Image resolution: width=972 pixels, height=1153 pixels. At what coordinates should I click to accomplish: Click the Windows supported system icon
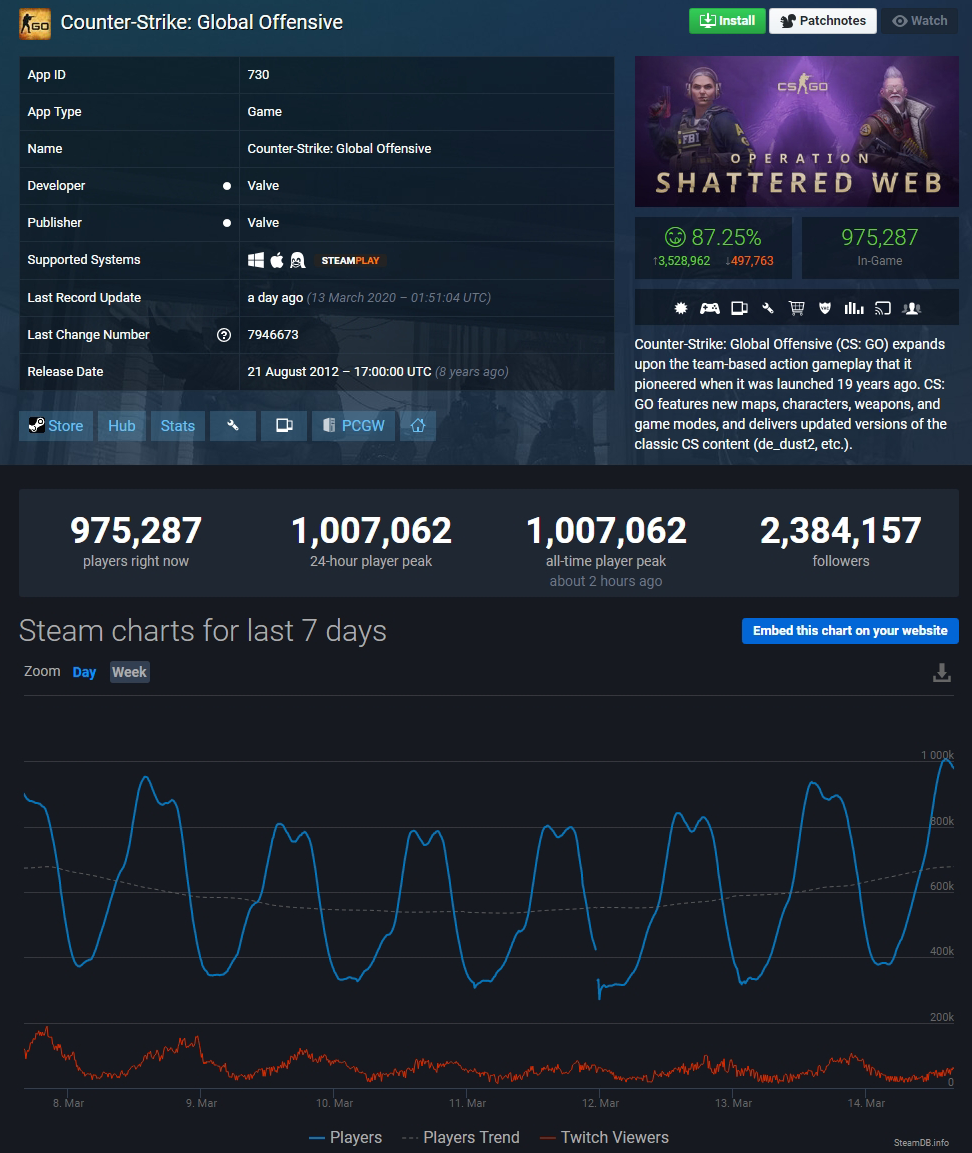pos(256,260)
